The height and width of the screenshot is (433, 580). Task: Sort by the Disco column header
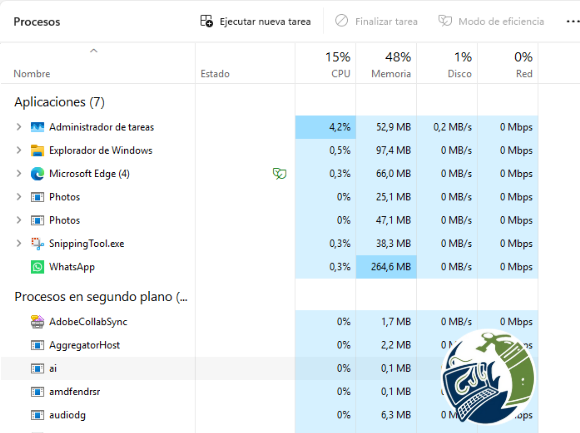click(x=447, y=64)
